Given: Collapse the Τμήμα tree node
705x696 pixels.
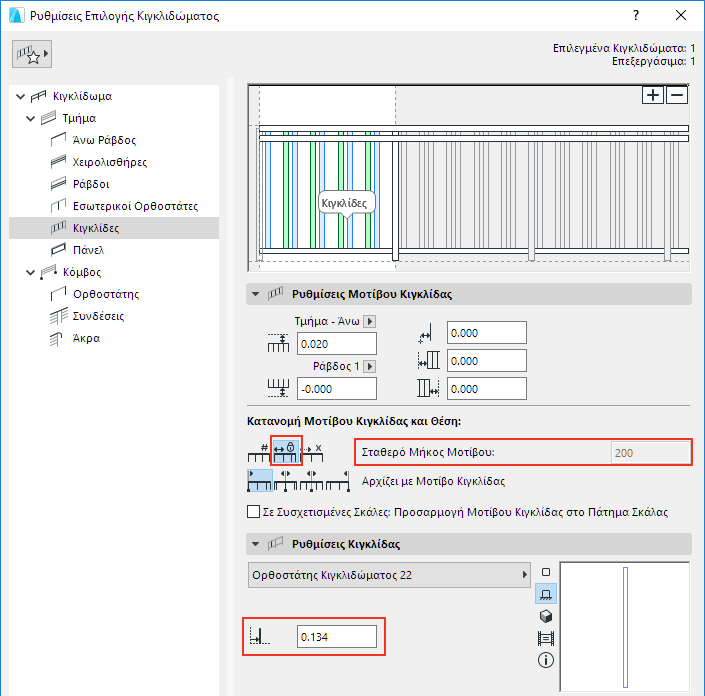Looking at the screenshot, I should pos(31,118).
